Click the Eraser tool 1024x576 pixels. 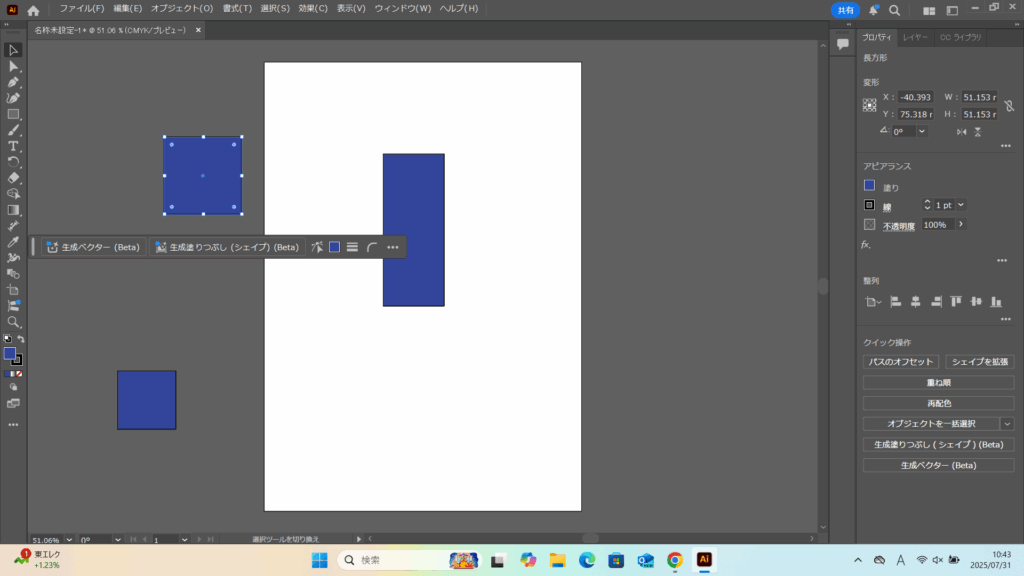coord(14,178)
